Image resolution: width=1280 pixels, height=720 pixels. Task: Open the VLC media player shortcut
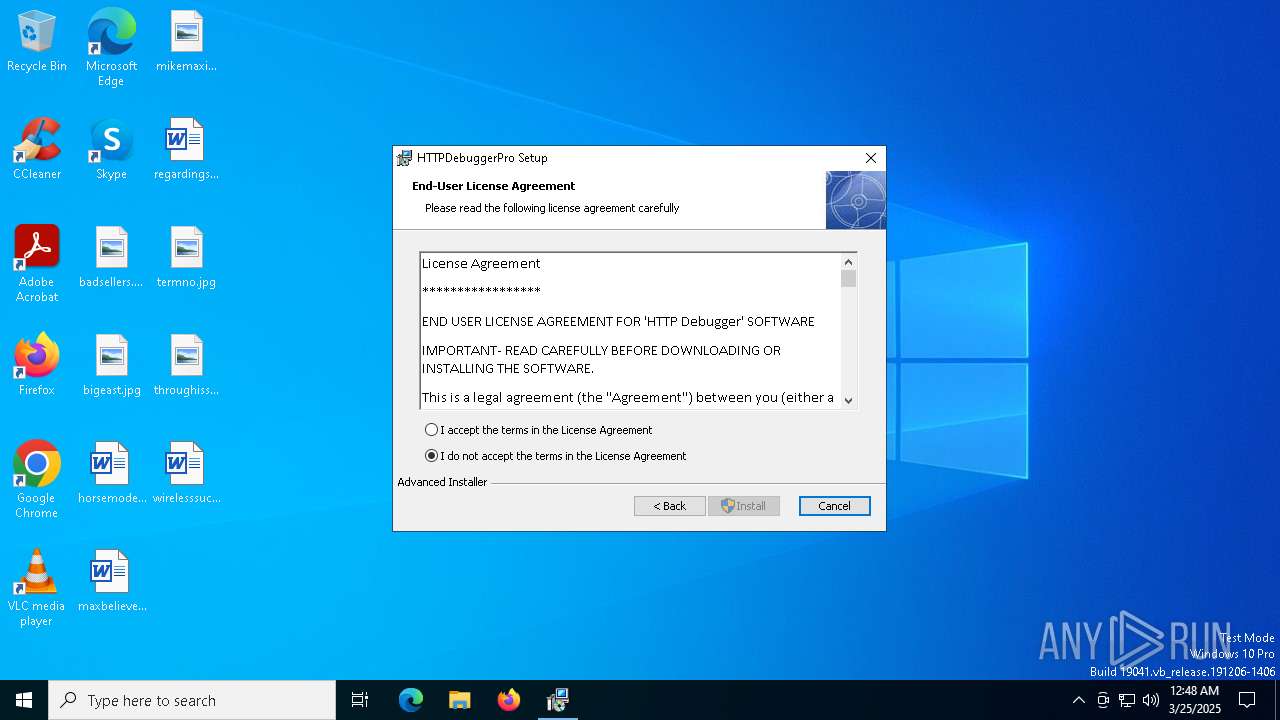tap(37, 588)
